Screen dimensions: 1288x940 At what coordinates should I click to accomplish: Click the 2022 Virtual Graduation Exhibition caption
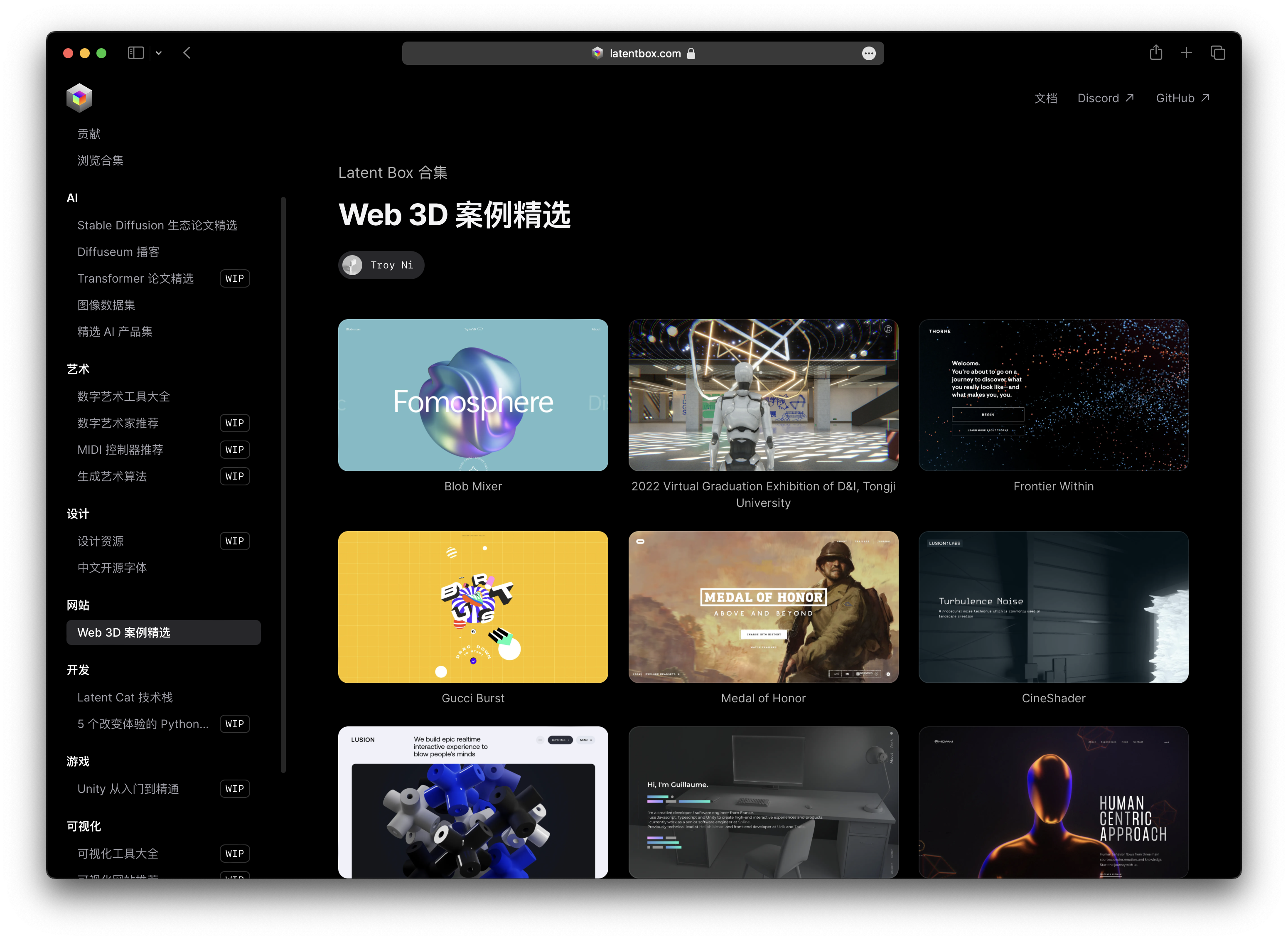coord(763,495)
